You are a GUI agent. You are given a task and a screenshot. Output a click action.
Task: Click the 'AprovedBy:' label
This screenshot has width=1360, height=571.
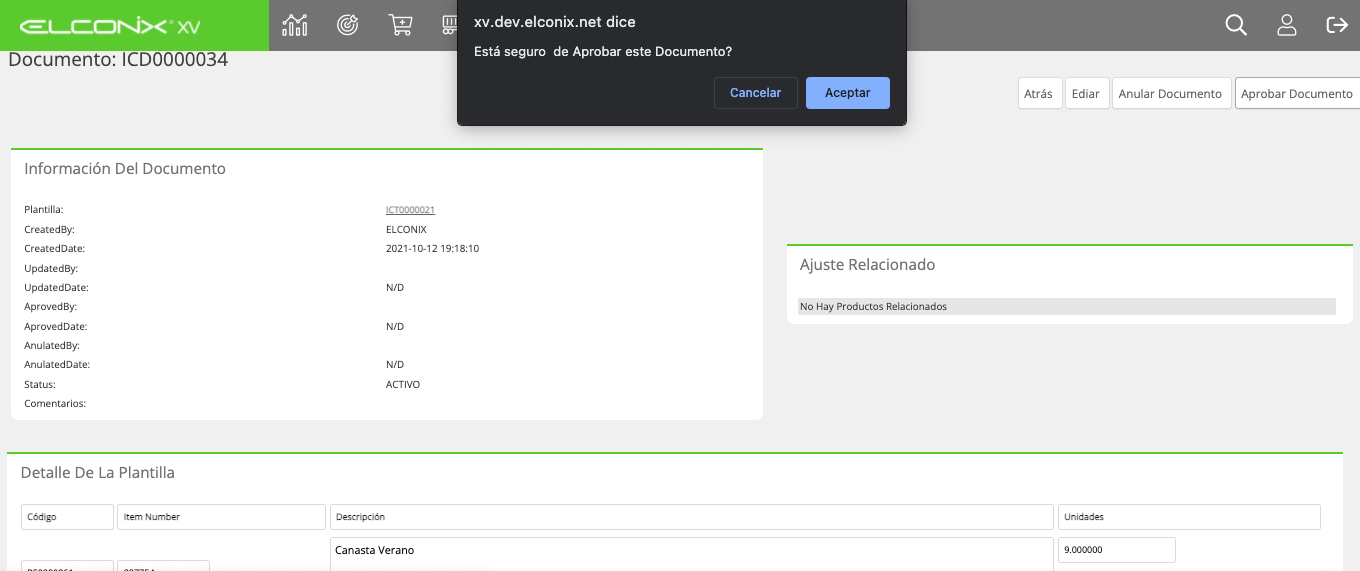[50, 307]
